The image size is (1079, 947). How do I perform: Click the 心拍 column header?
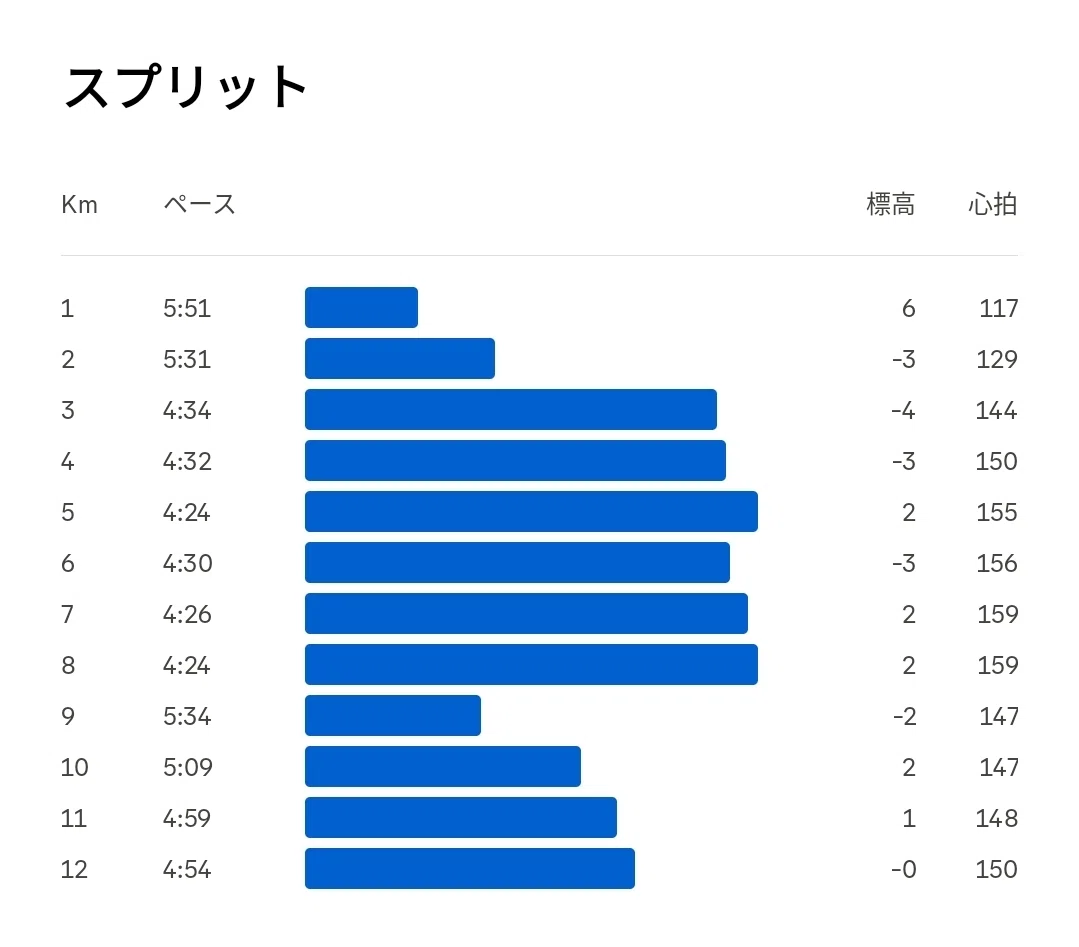click(x=992, y=204)
